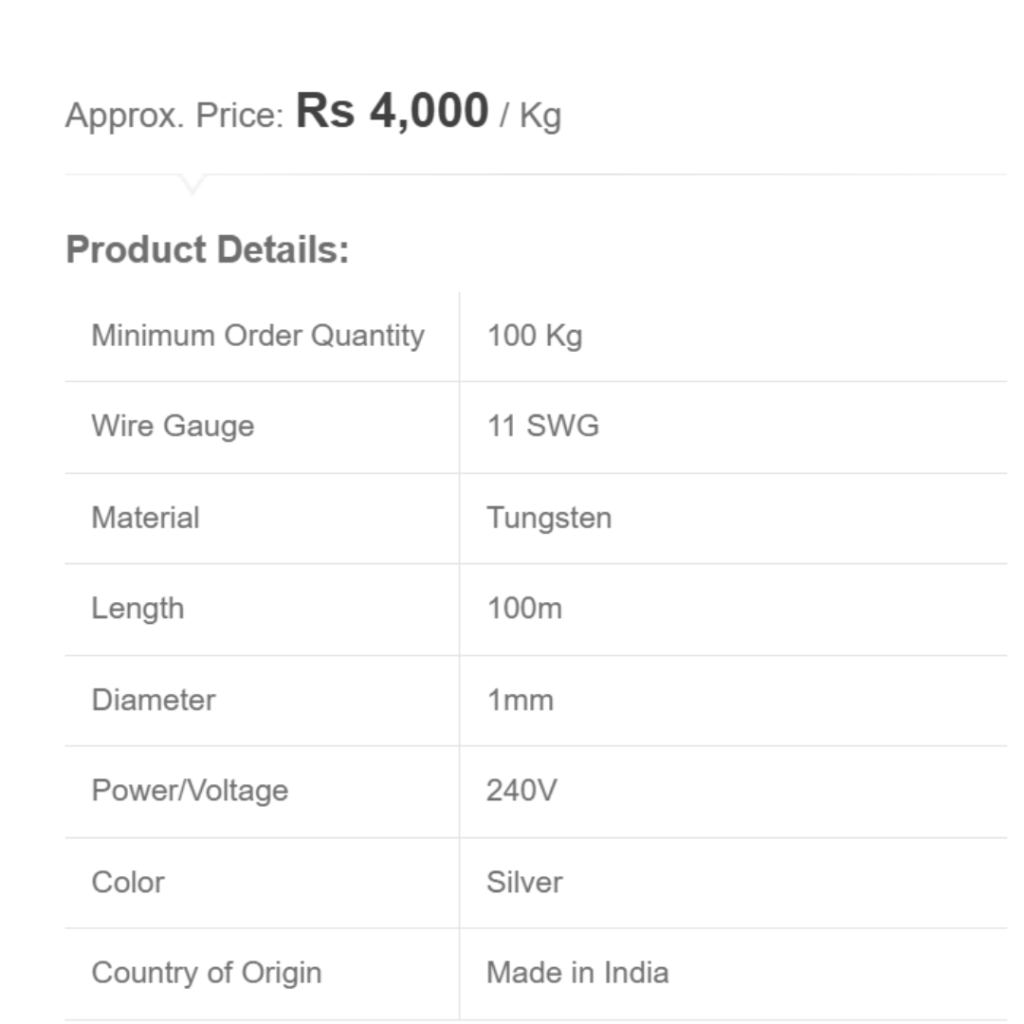Select the Tungsten material value
The image size is (1024, 1024).
click(549, 518)
